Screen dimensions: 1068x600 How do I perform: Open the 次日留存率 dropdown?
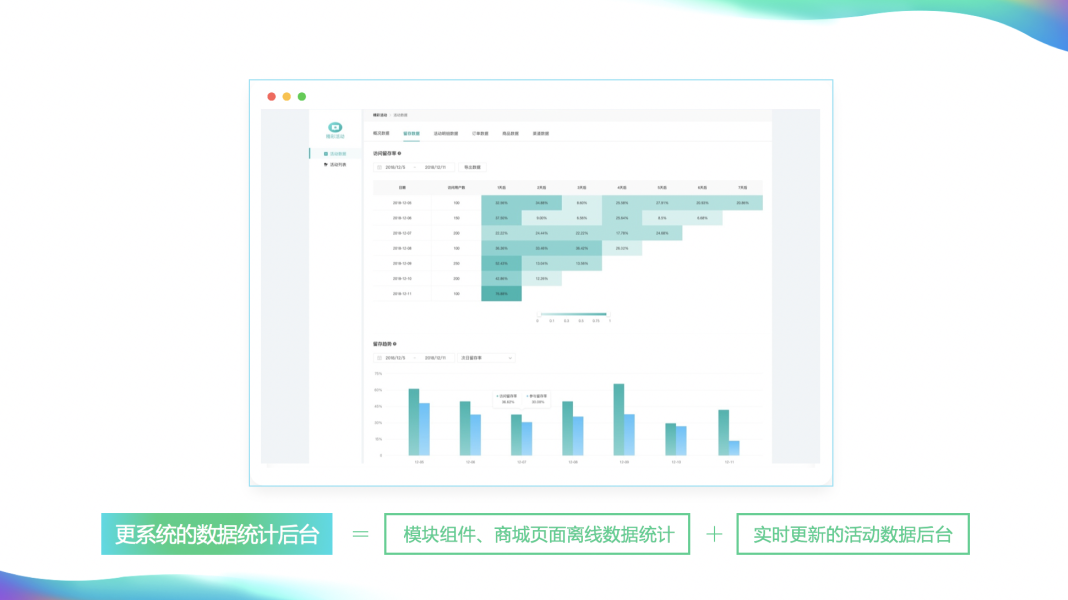point(486,357)
